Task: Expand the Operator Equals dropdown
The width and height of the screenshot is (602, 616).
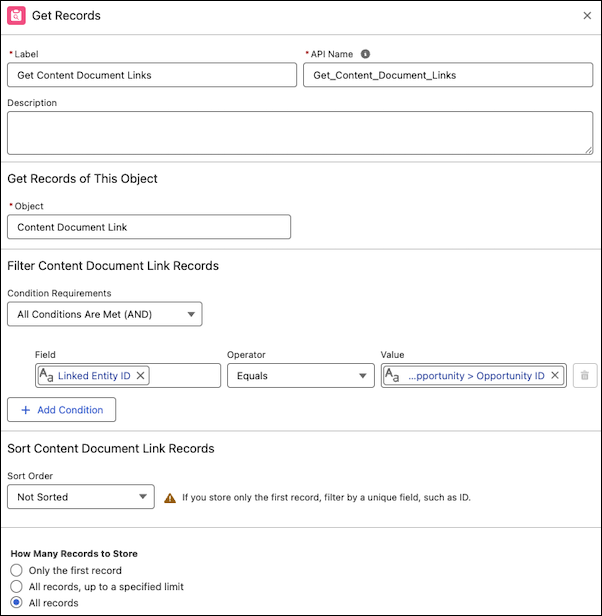Action: [300, 376]
